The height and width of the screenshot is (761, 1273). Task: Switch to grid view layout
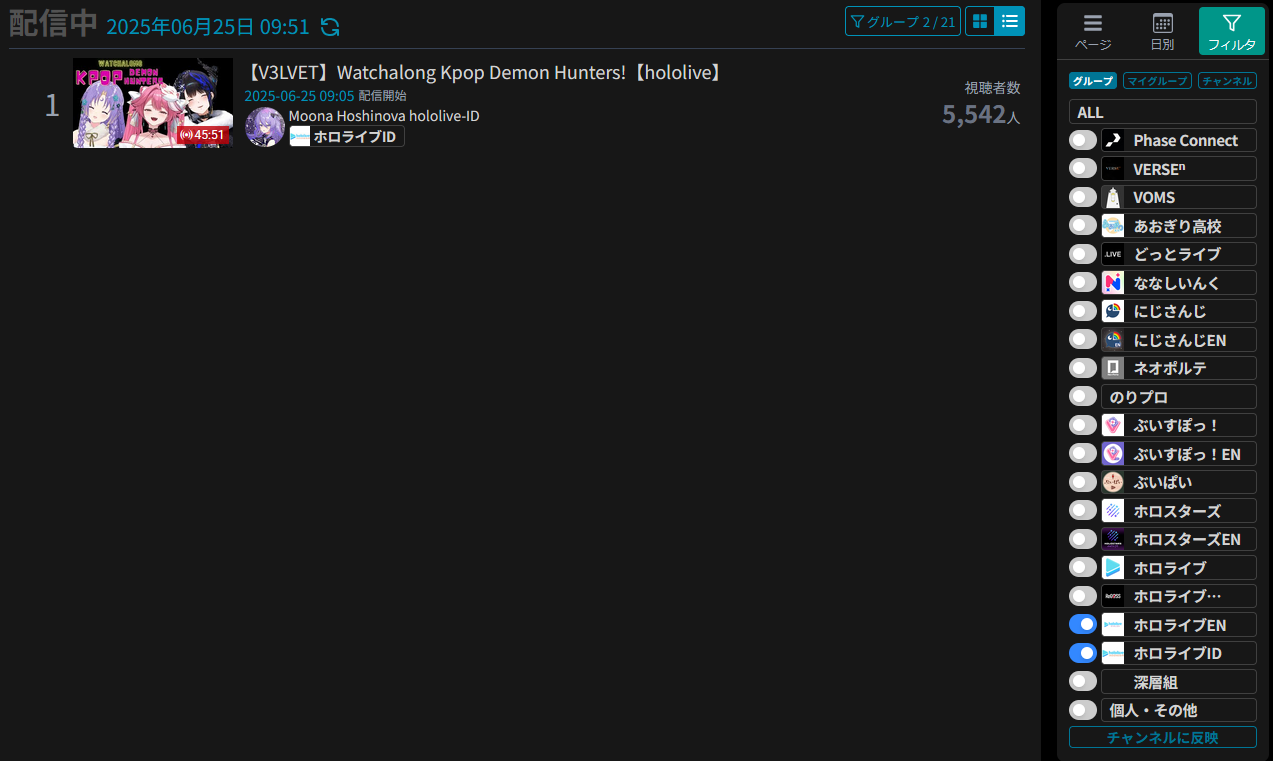[980, 21]
